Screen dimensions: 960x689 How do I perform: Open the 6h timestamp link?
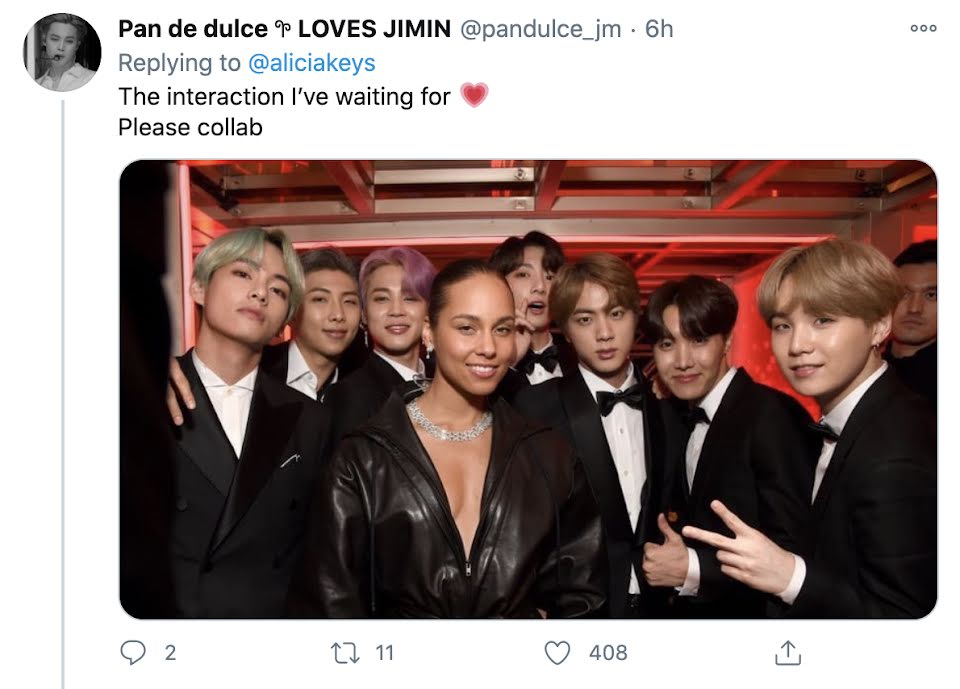pos(659,29)
